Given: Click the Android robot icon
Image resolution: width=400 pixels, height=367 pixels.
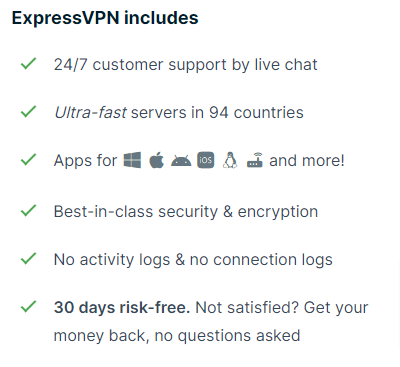Looking at the screenshot, I should coord(181,161).
